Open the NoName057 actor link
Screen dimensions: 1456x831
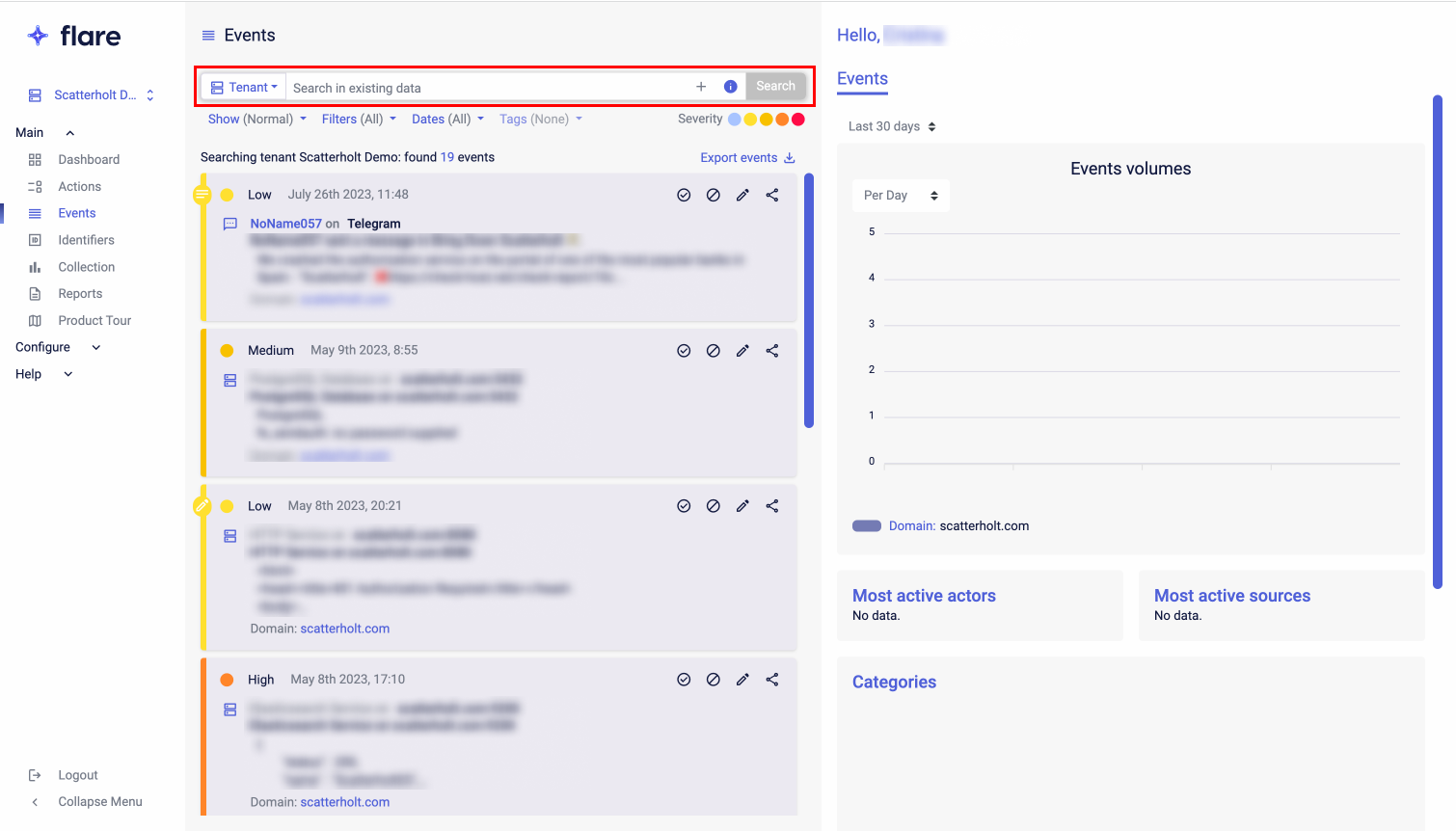tap(285, 224)
